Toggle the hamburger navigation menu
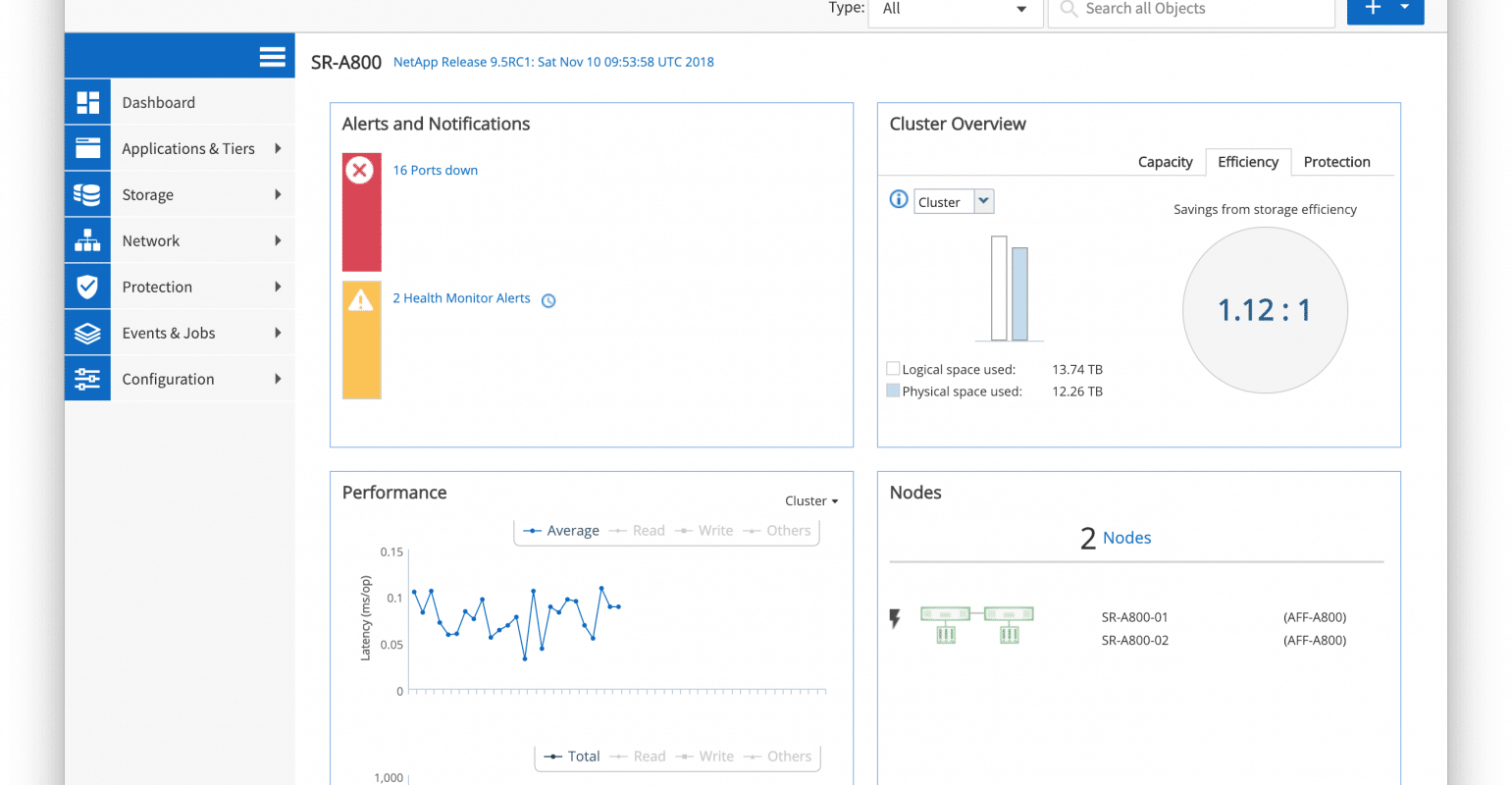The width and height of the screenshot is (1512, 785). coord(272,57)
